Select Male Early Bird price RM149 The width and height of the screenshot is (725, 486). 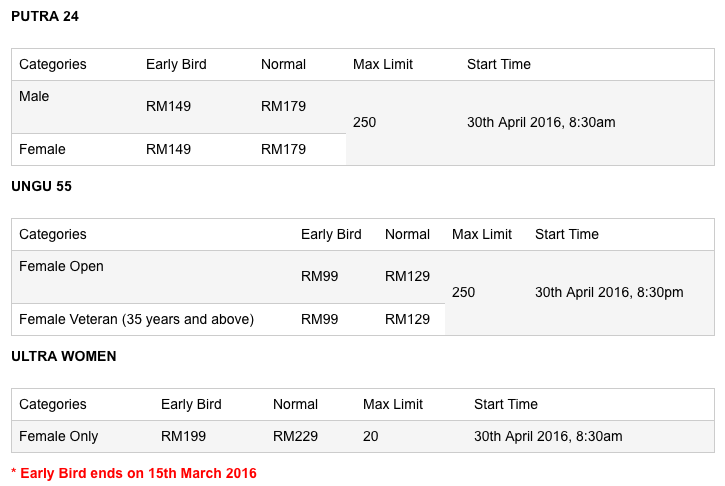(x=168, y=106)
